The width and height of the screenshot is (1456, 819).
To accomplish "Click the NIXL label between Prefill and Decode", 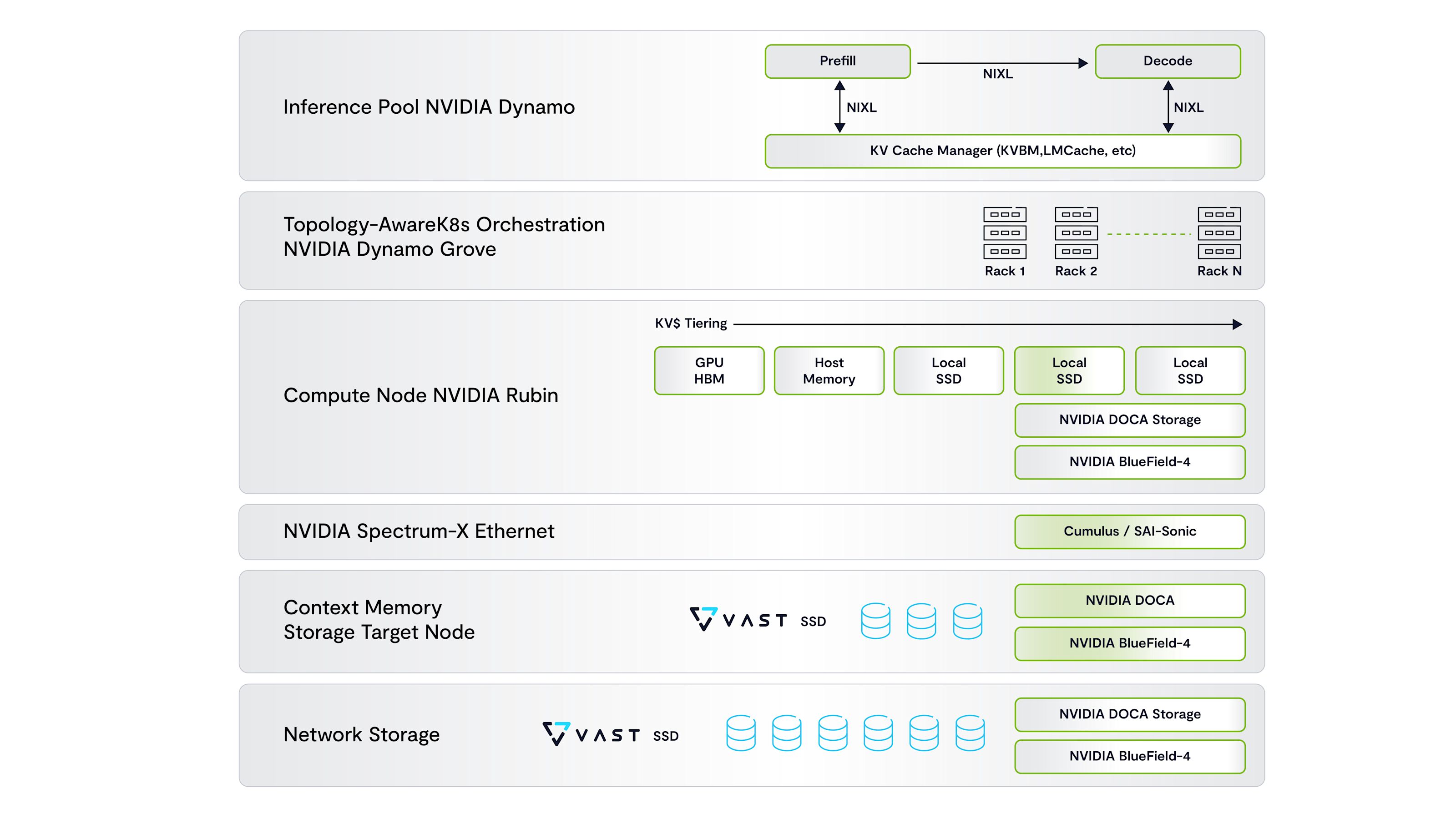I will pyautogui.click(x=998, y=74).
